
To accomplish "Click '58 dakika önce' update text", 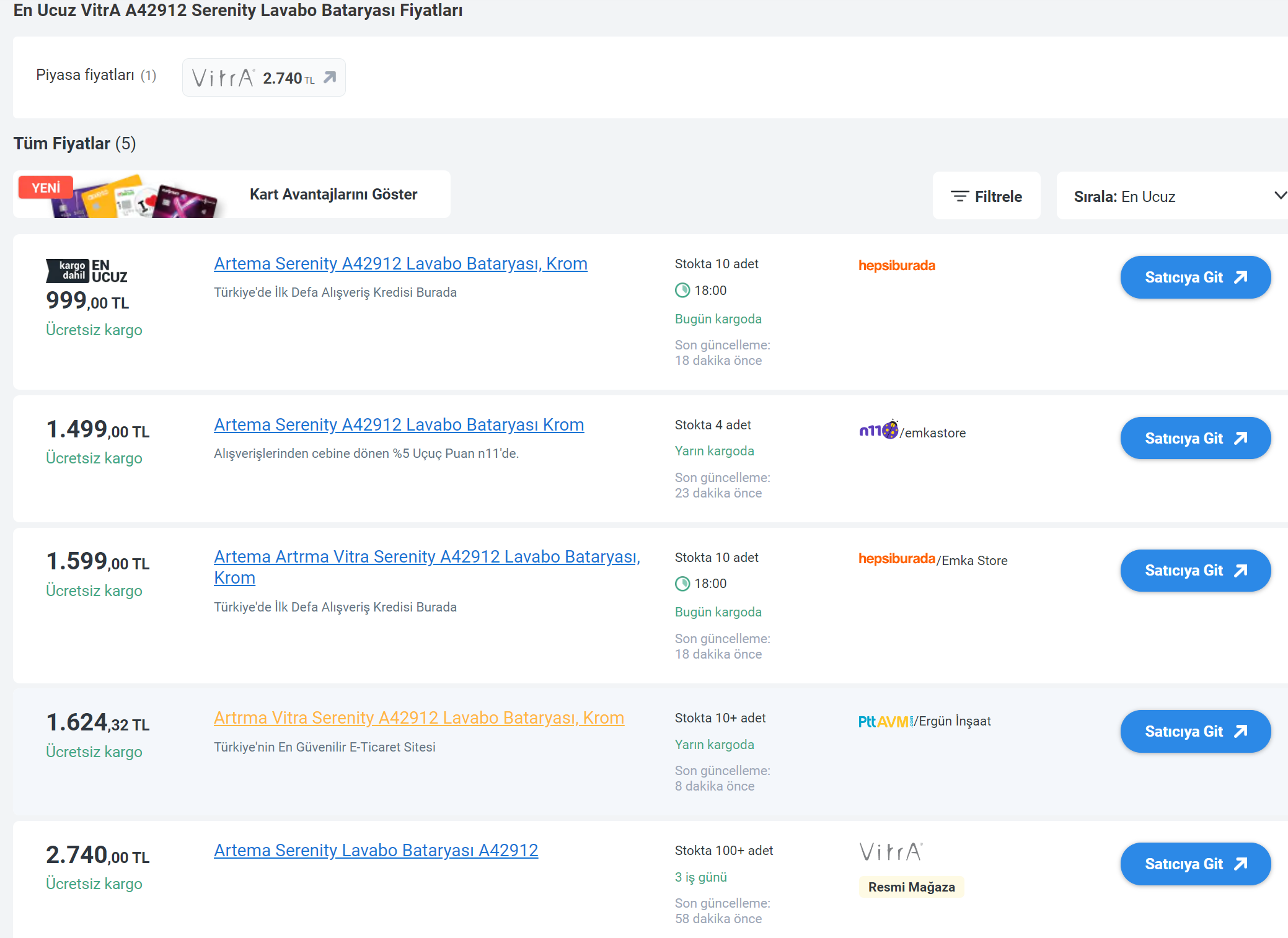I will (718, 918).
